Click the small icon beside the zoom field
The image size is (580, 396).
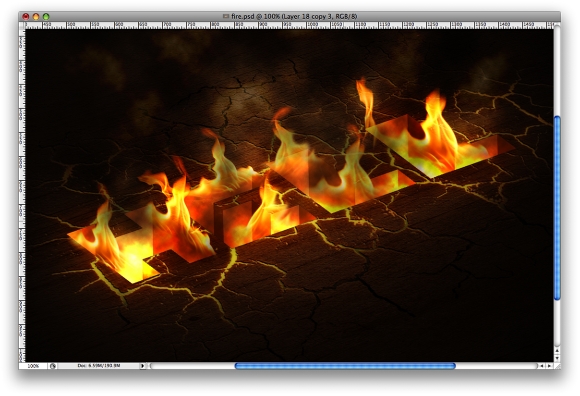click(53, 366)
